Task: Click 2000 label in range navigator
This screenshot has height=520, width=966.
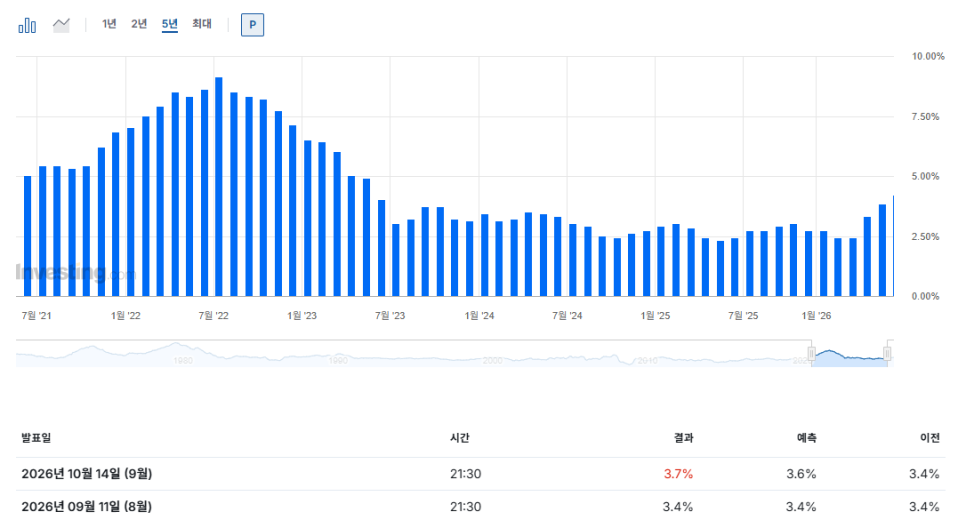Action: click(x=492, y=360)
